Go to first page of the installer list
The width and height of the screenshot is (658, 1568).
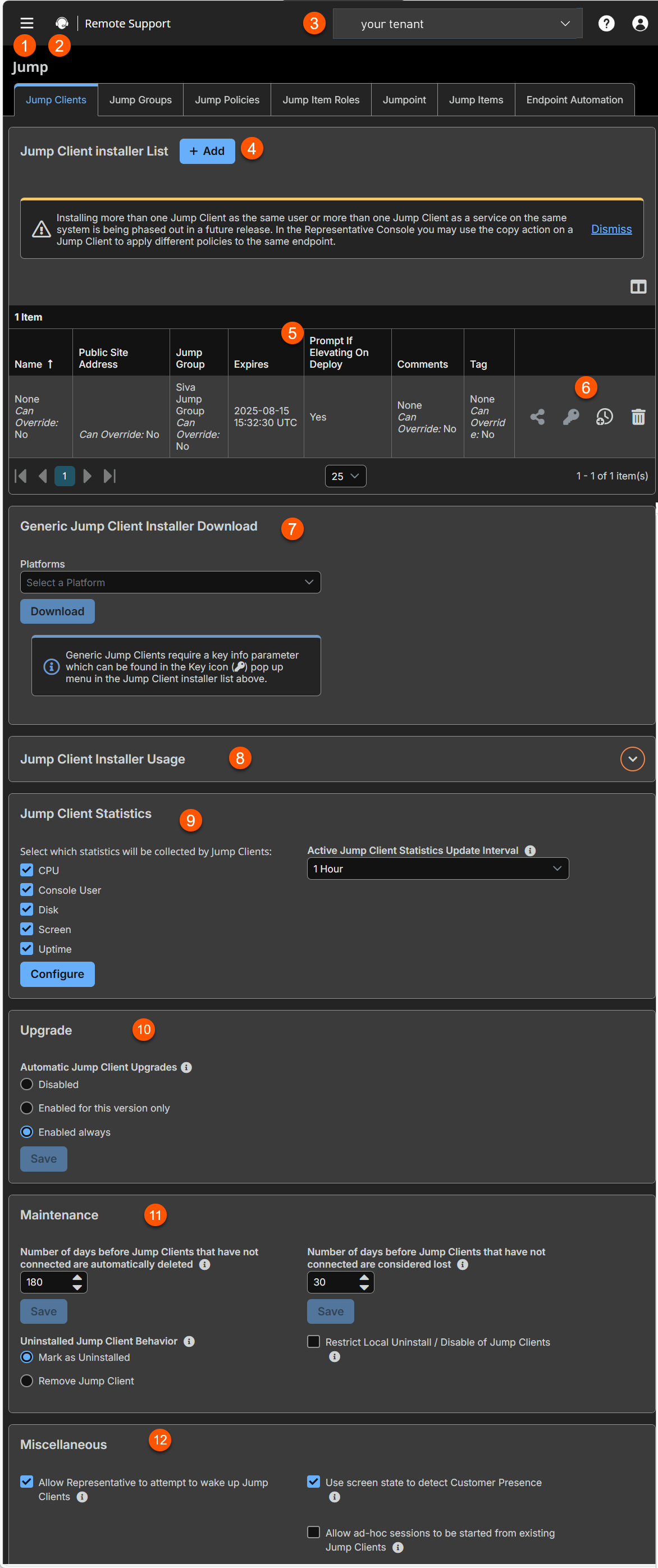point(20,476)
